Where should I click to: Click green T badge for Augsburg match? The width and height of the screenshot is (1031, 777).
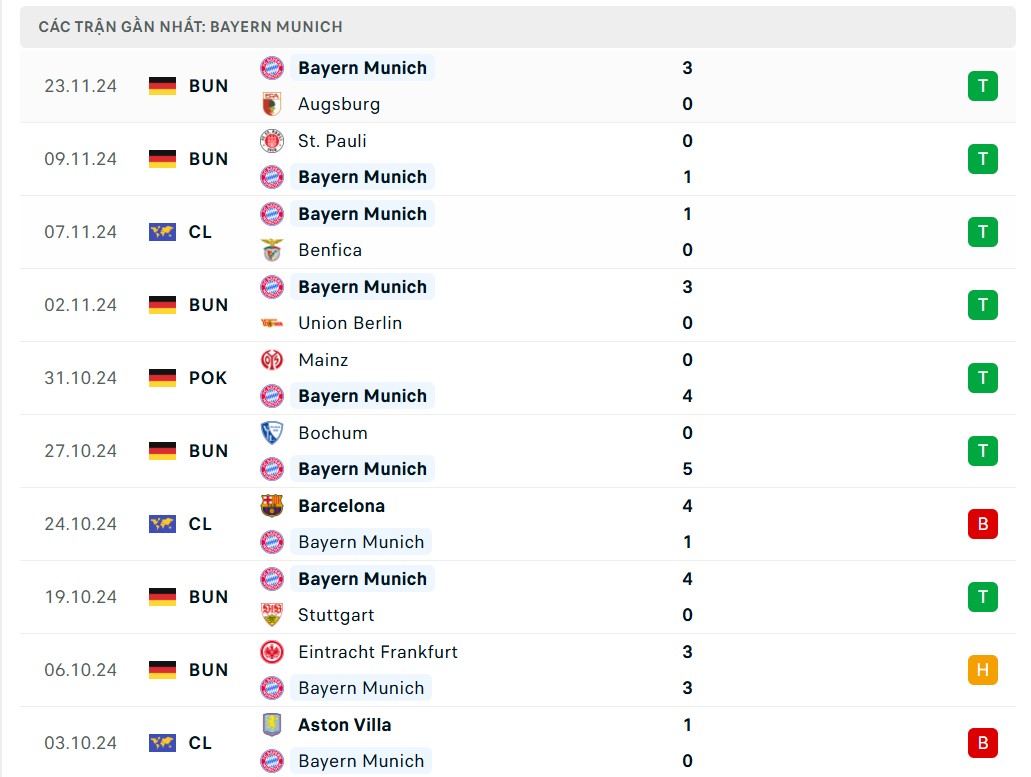pos(982,86)
